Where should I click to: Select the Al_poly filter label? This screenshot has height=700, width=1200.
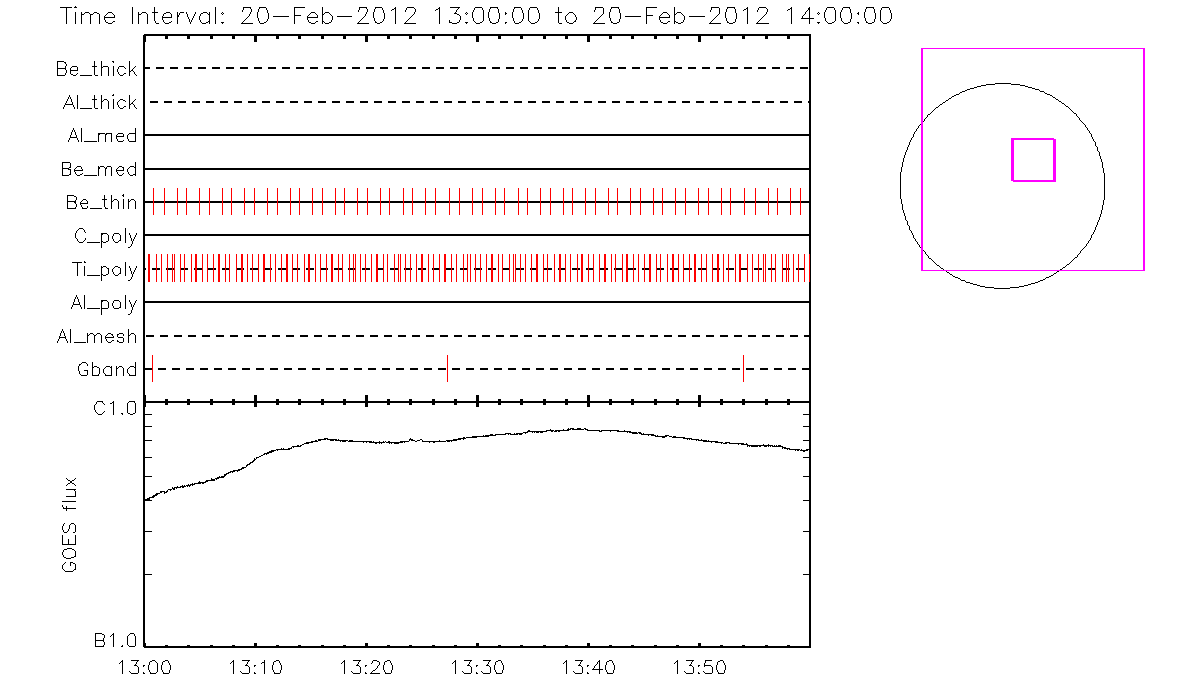click(x=103, y=303)
